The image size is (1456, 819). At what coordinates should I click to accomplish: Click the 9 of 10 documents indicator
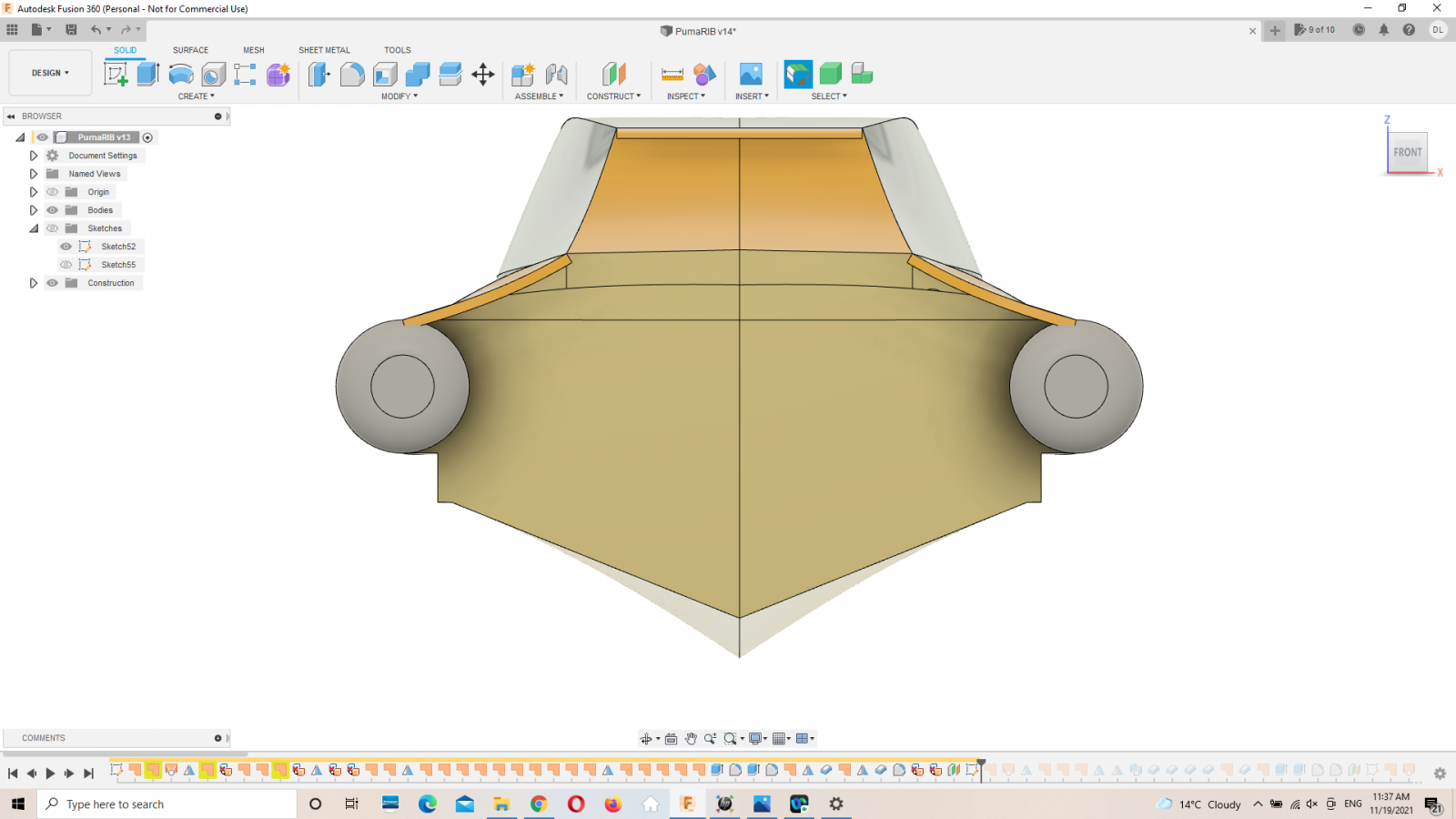1315,30
